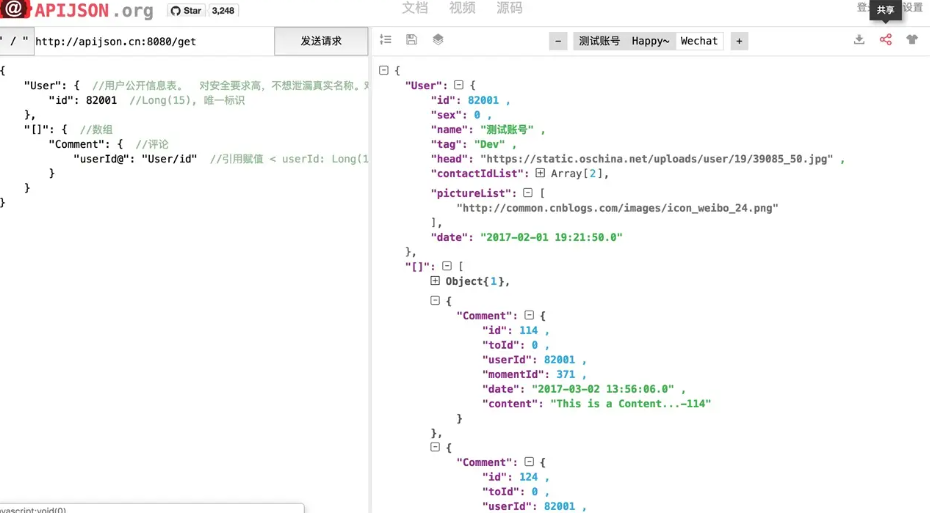Open the 设置 settings menu

[913, 8]
